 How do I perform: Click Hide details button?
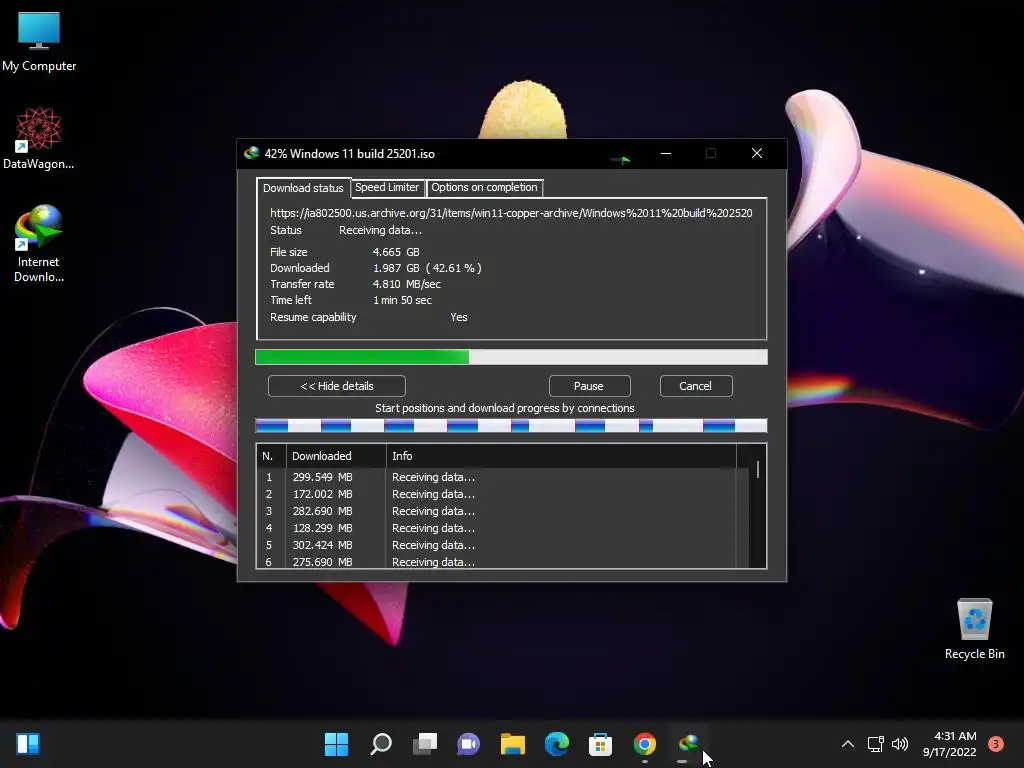(337, 386)
